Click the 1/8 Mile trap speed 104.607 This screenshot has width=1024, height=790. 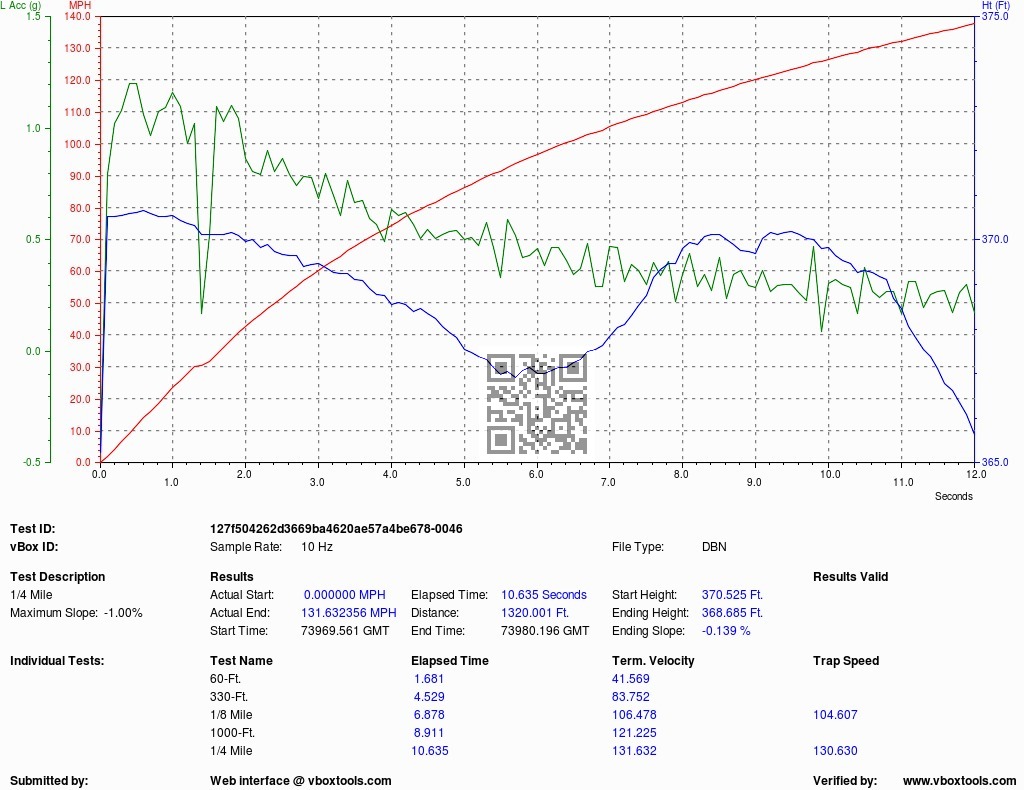837,715
